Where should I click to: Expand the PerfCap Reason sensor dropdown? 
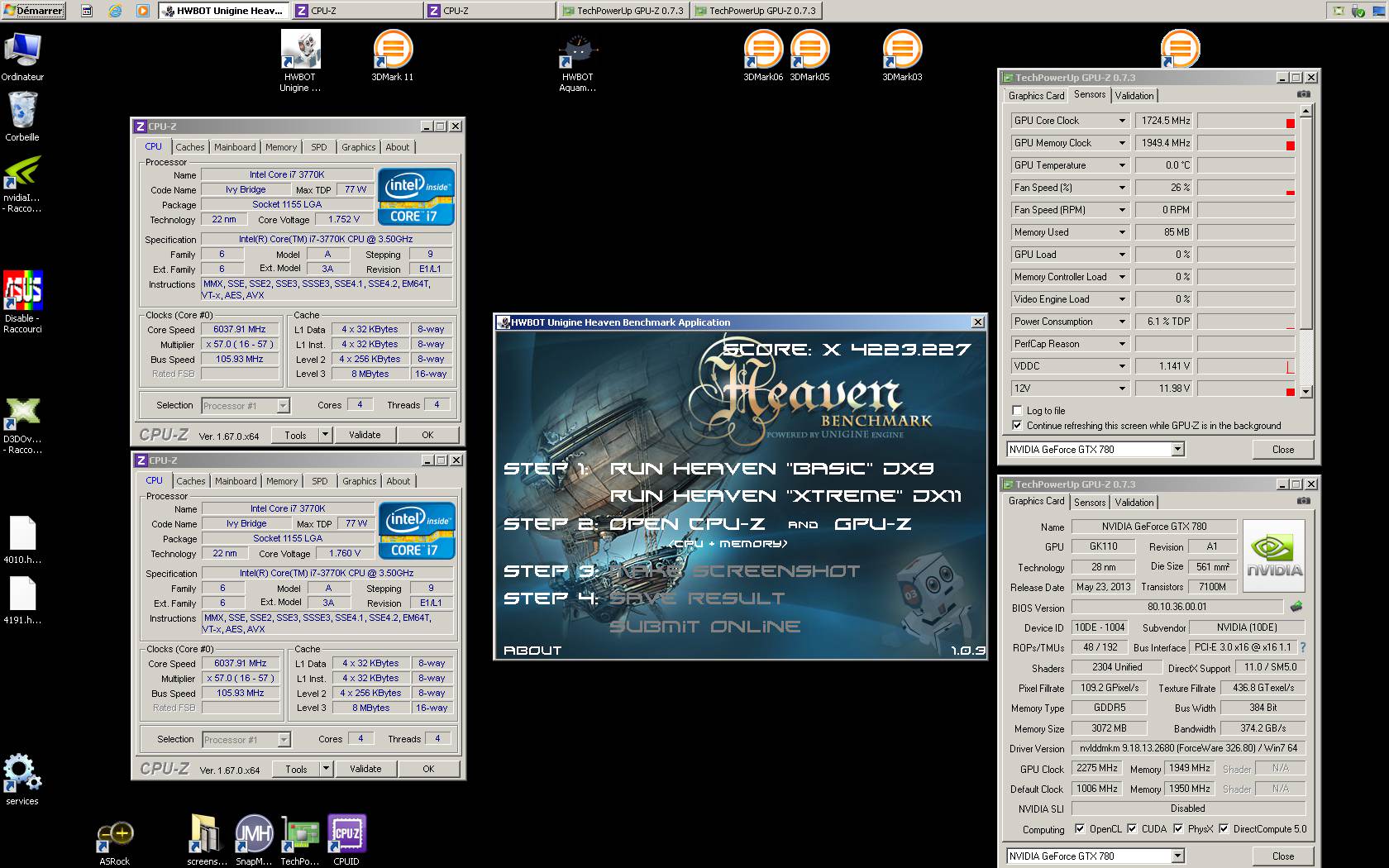coord(1122,344)
